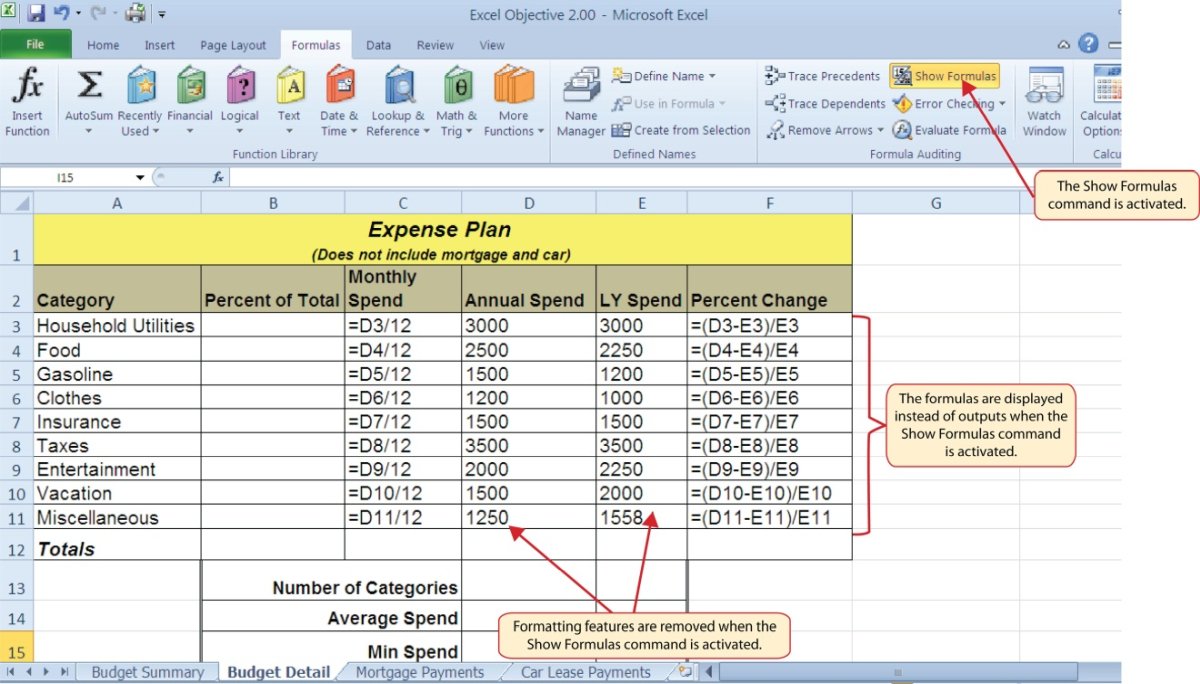The height and width of the screenshot is (684, 1200).
Task: Select the Vacation category cell
Action: [117, 493]
